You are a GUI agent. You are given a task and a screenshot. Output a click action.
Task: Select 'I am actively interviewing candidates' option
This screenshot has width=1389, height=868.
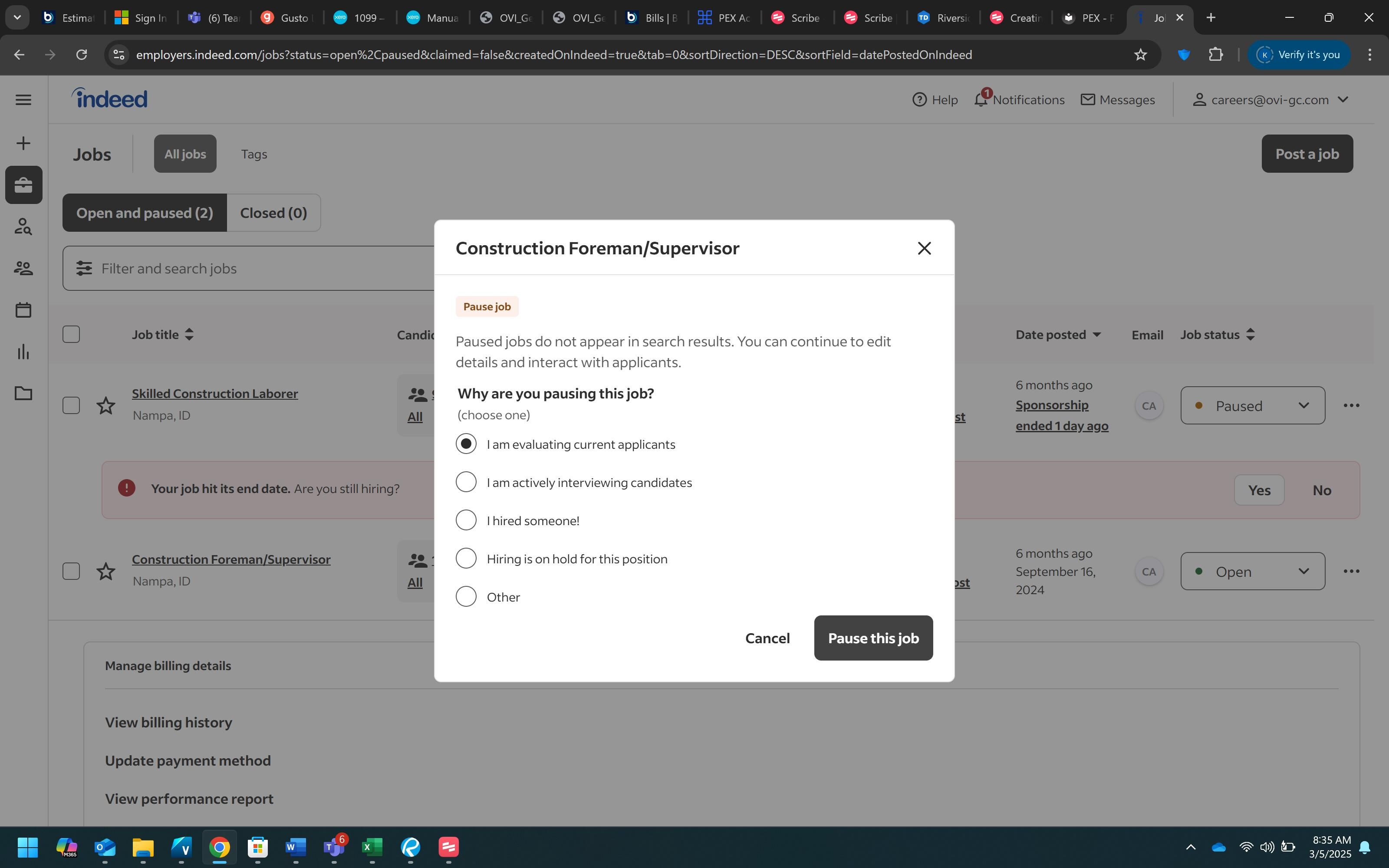[466, 482]
